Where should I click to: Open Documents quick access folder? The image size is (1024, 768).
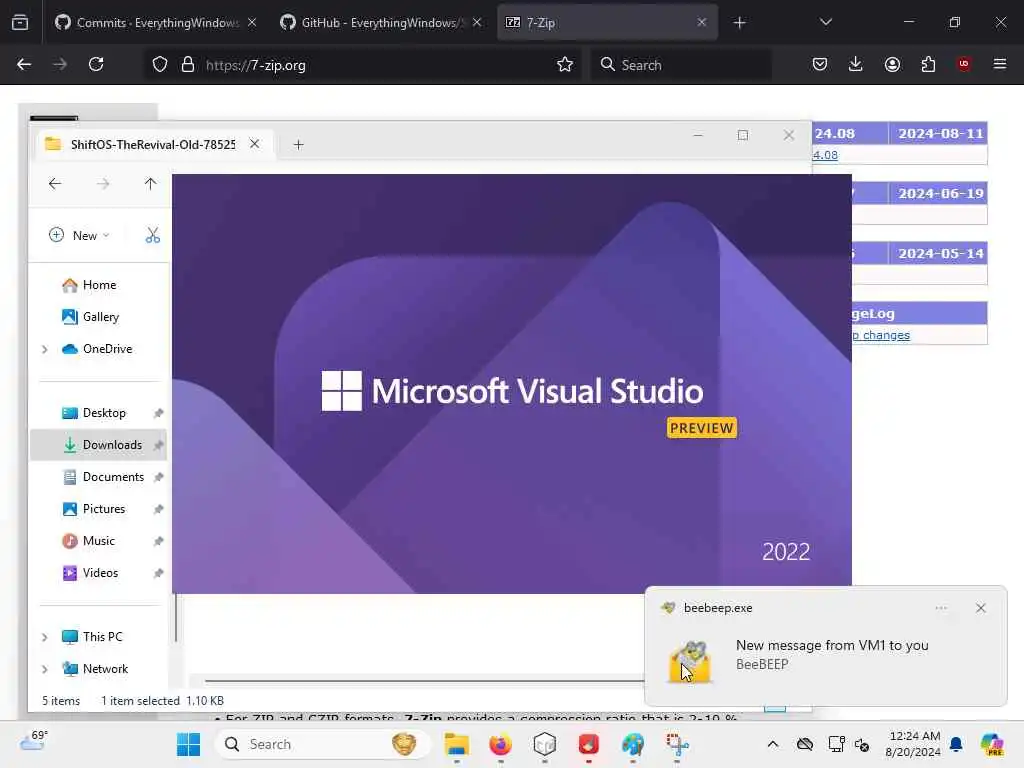pyautogui.click(x=99, y=477)
